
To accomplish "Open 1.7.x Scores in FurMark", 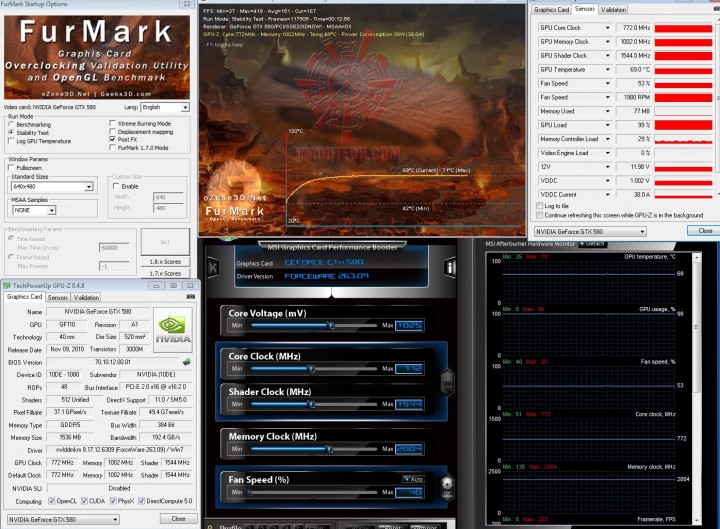I will [165, 273].
